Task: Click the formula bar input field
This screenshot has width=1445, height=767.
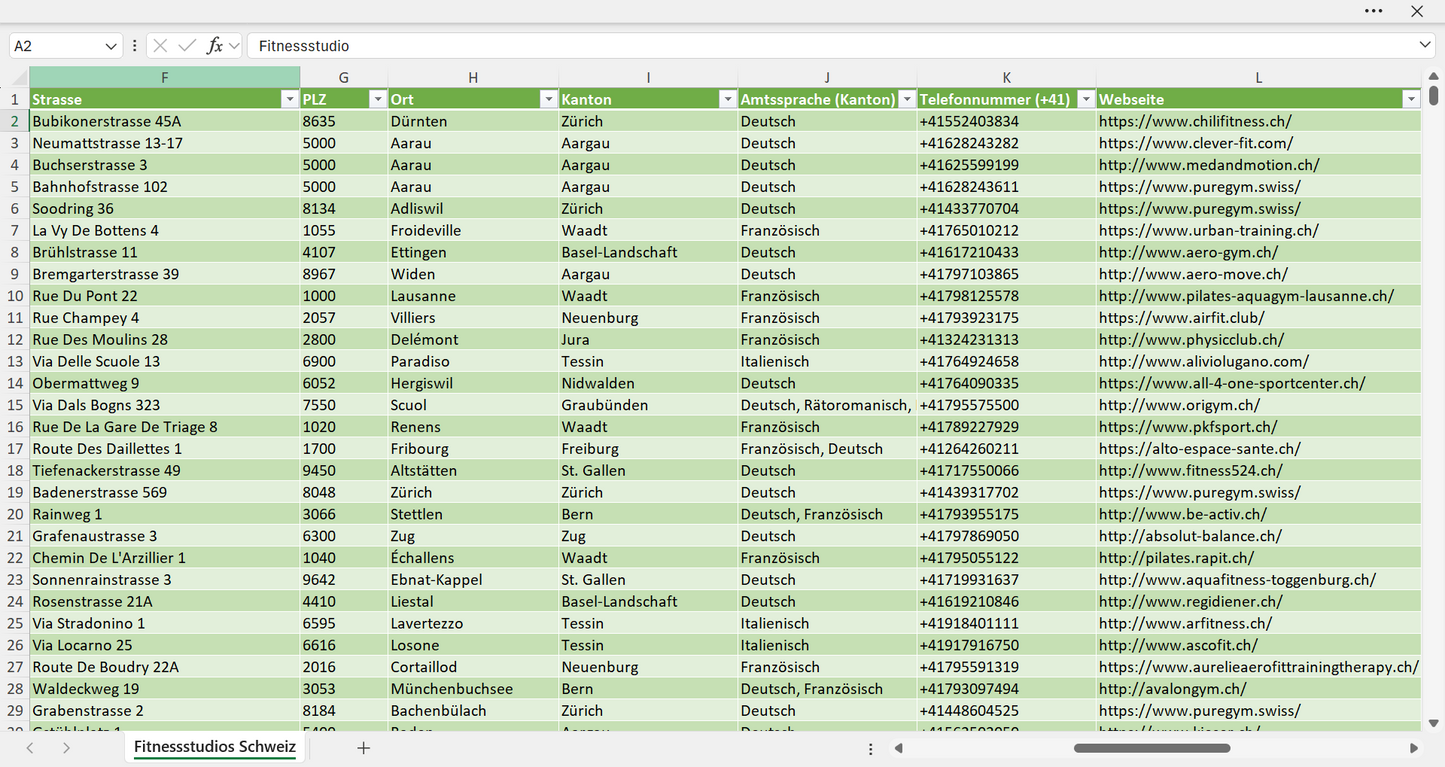Action: 830,46
